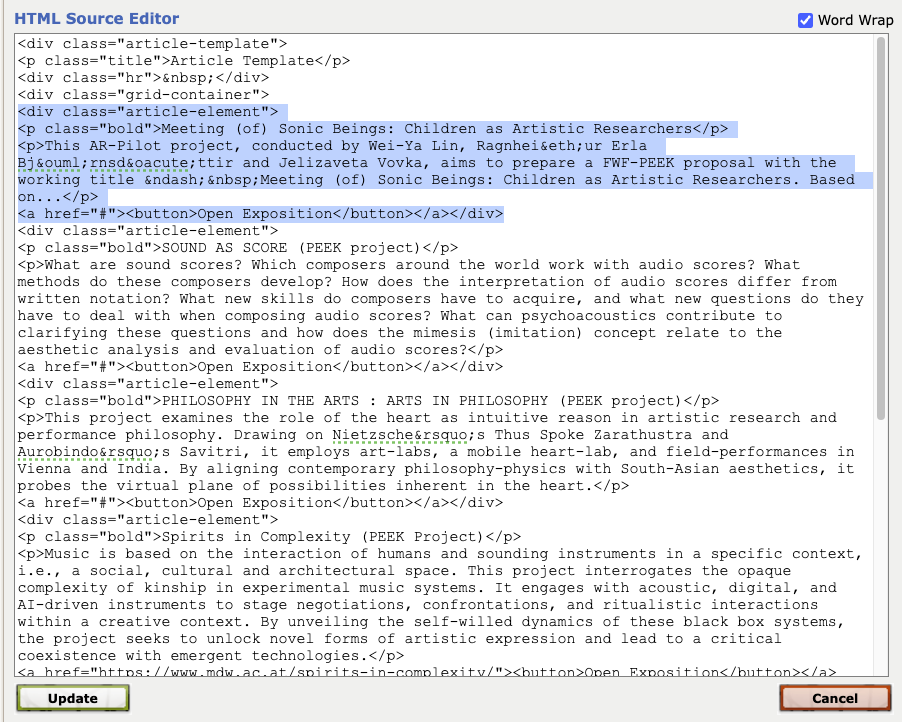Click the highlighted Open Exposition anchor line

point(260,214)
